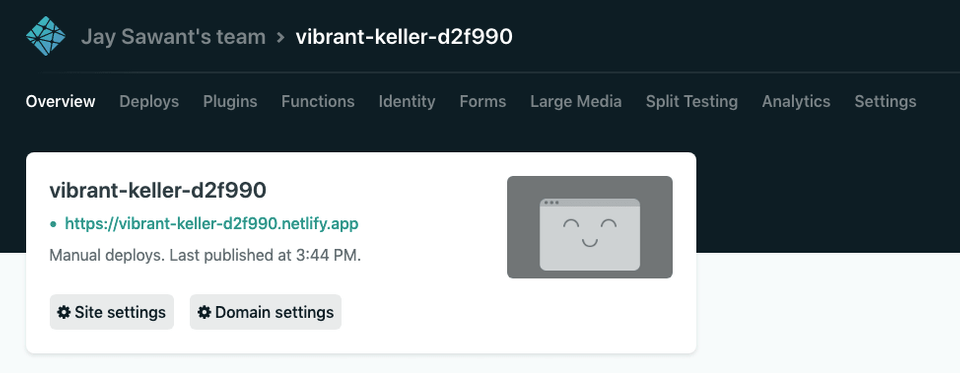Open the Identity tab
The height and width of the screenshot is (373, 960).
pyautogui.click(x=407, y=101)
